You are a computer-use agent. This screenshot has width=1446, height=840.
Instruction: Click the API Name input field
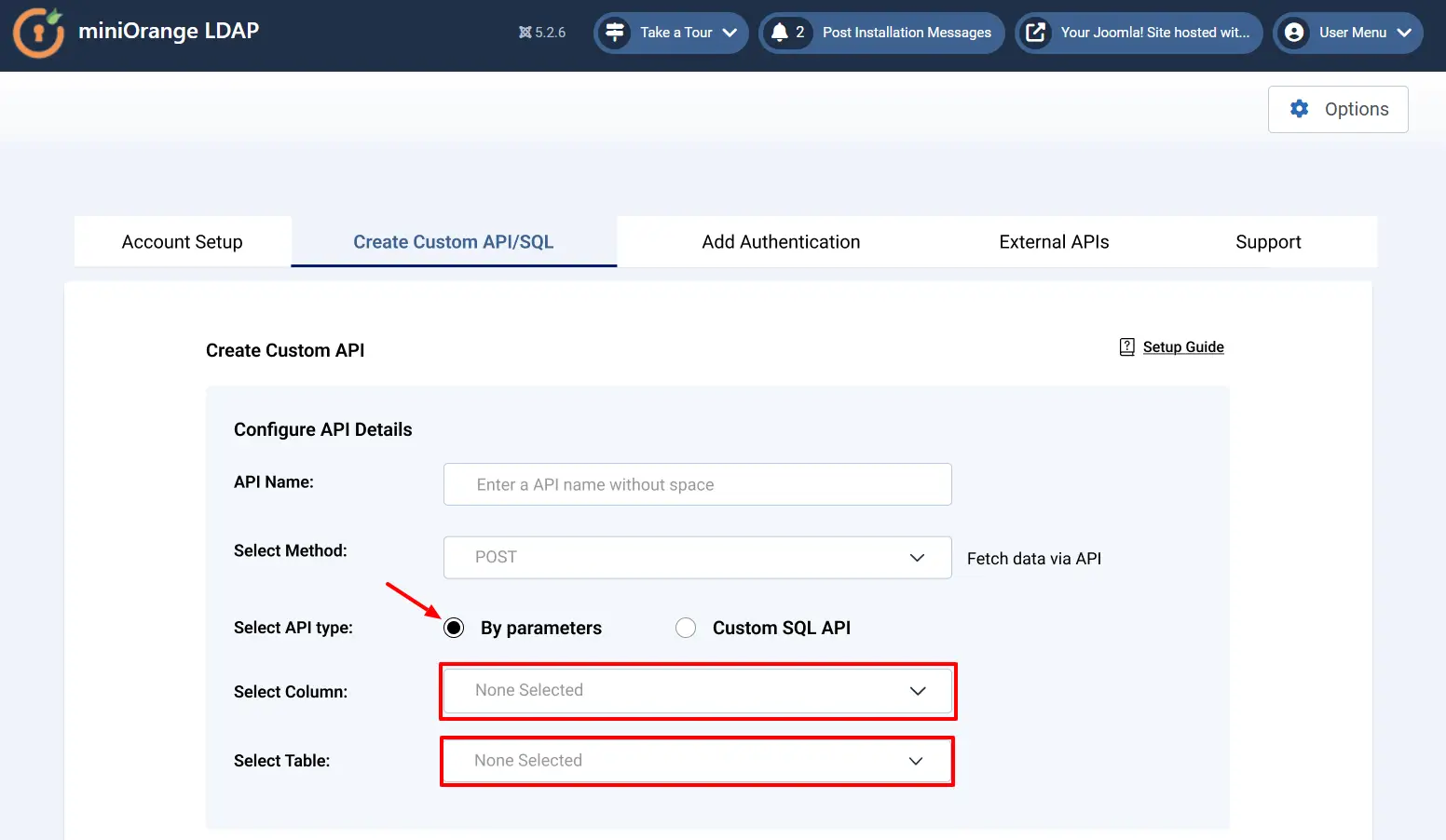click(697, 484)
